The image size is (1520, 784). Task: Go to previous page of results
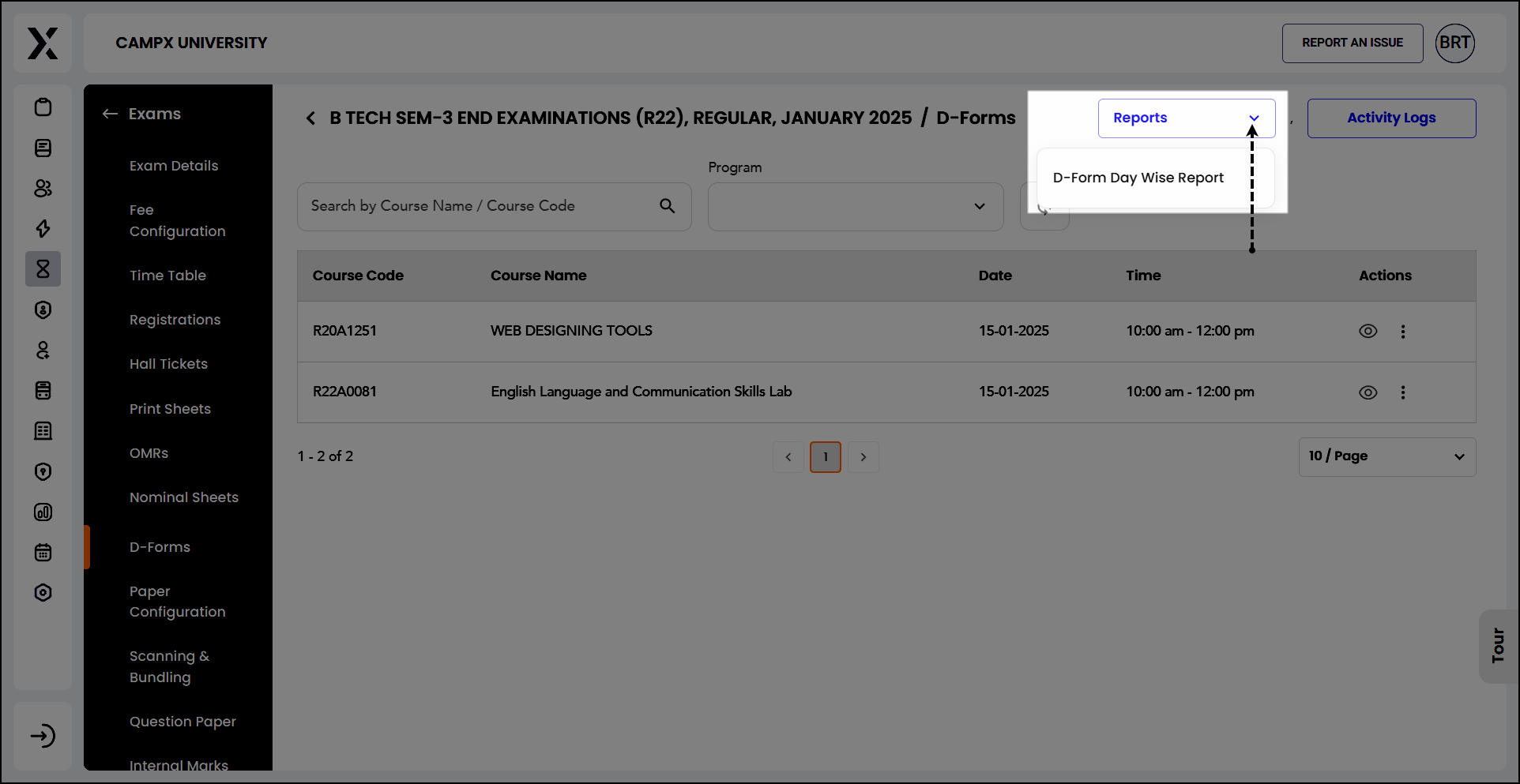(788, 457)
